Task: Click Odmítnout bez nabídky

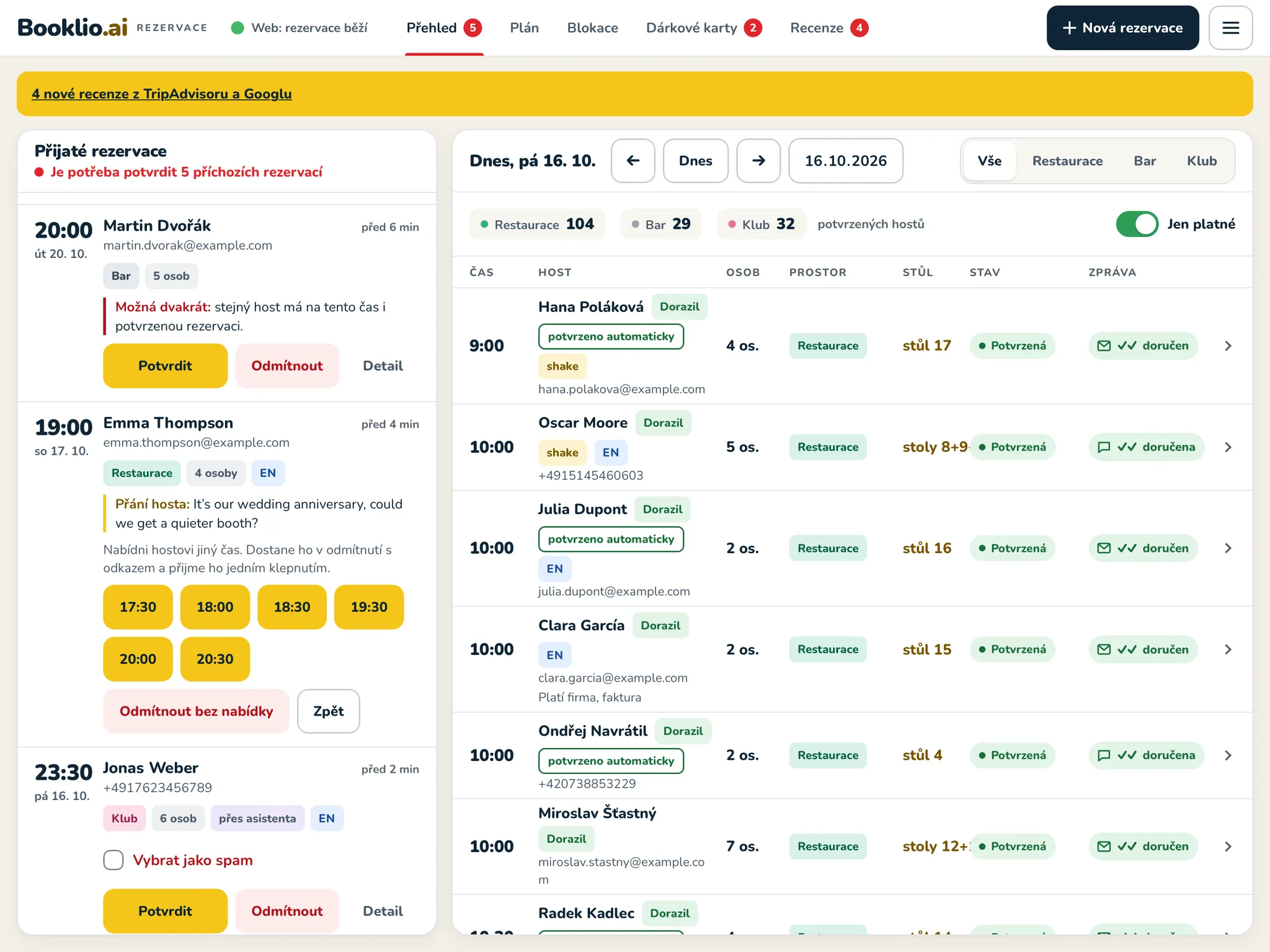Action: 196,711
